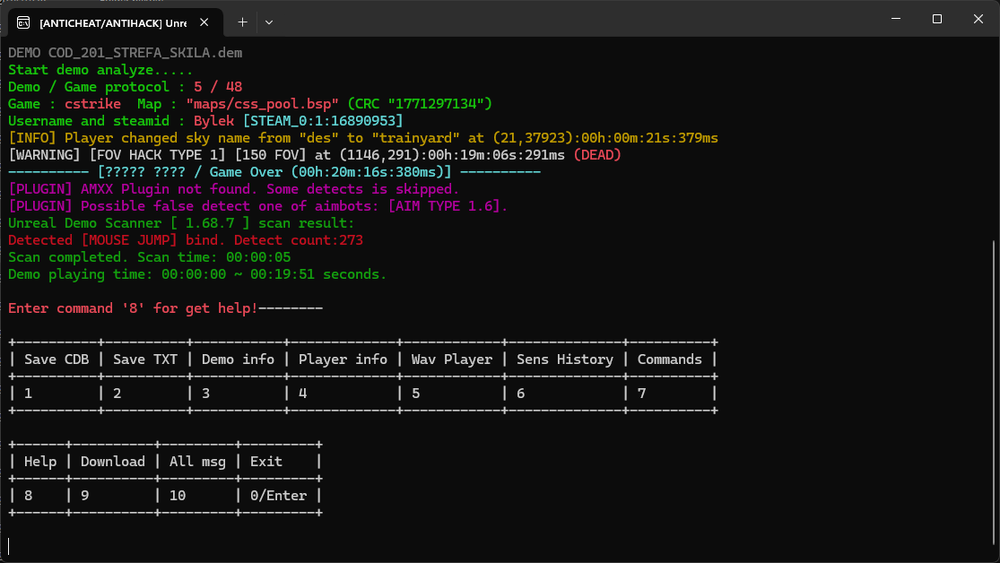Click the 'Download' table cell

(x=112, y=462)
